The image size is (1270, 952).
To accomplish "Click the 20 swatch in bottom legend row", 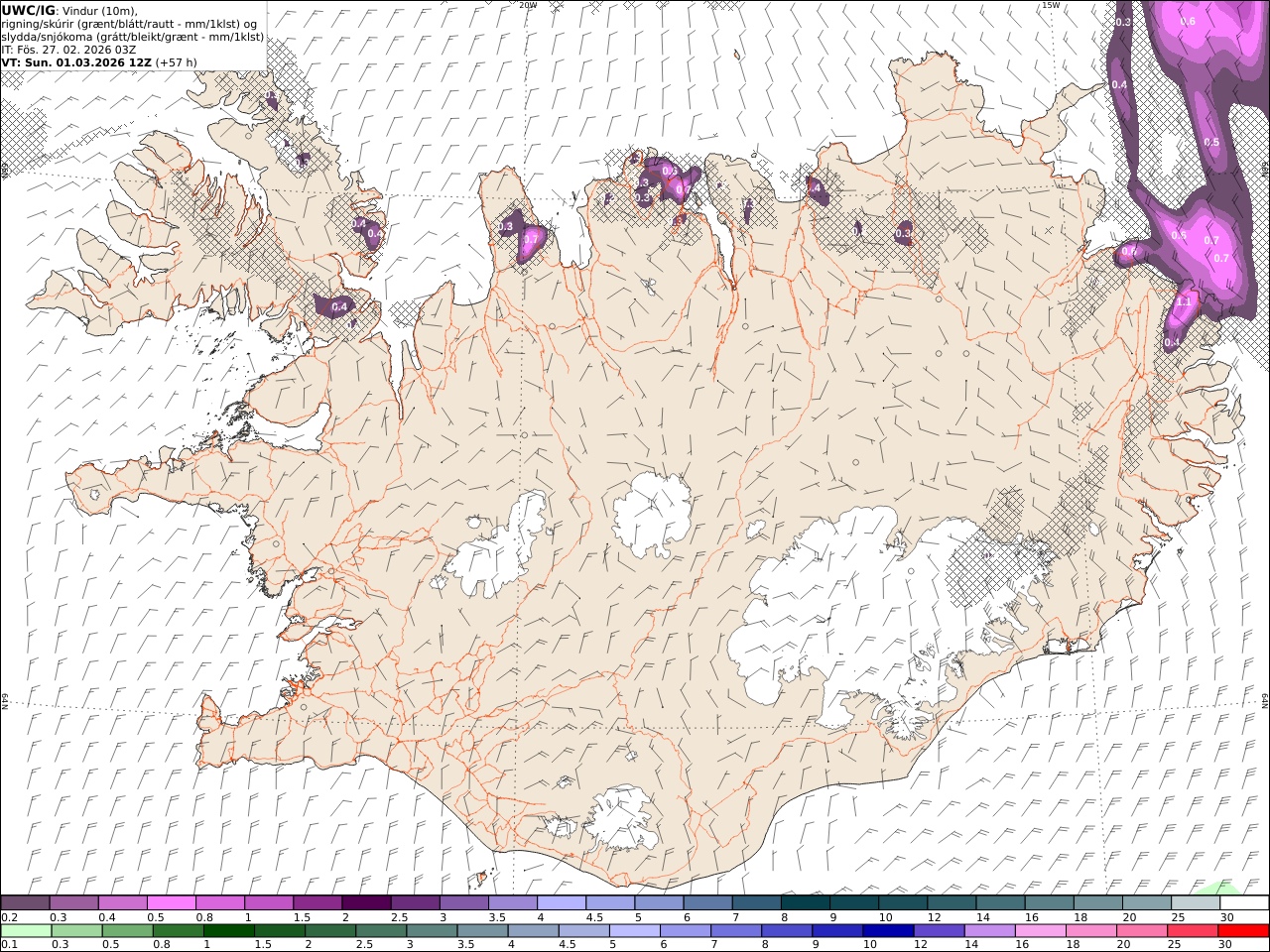I will point(1140,930).
